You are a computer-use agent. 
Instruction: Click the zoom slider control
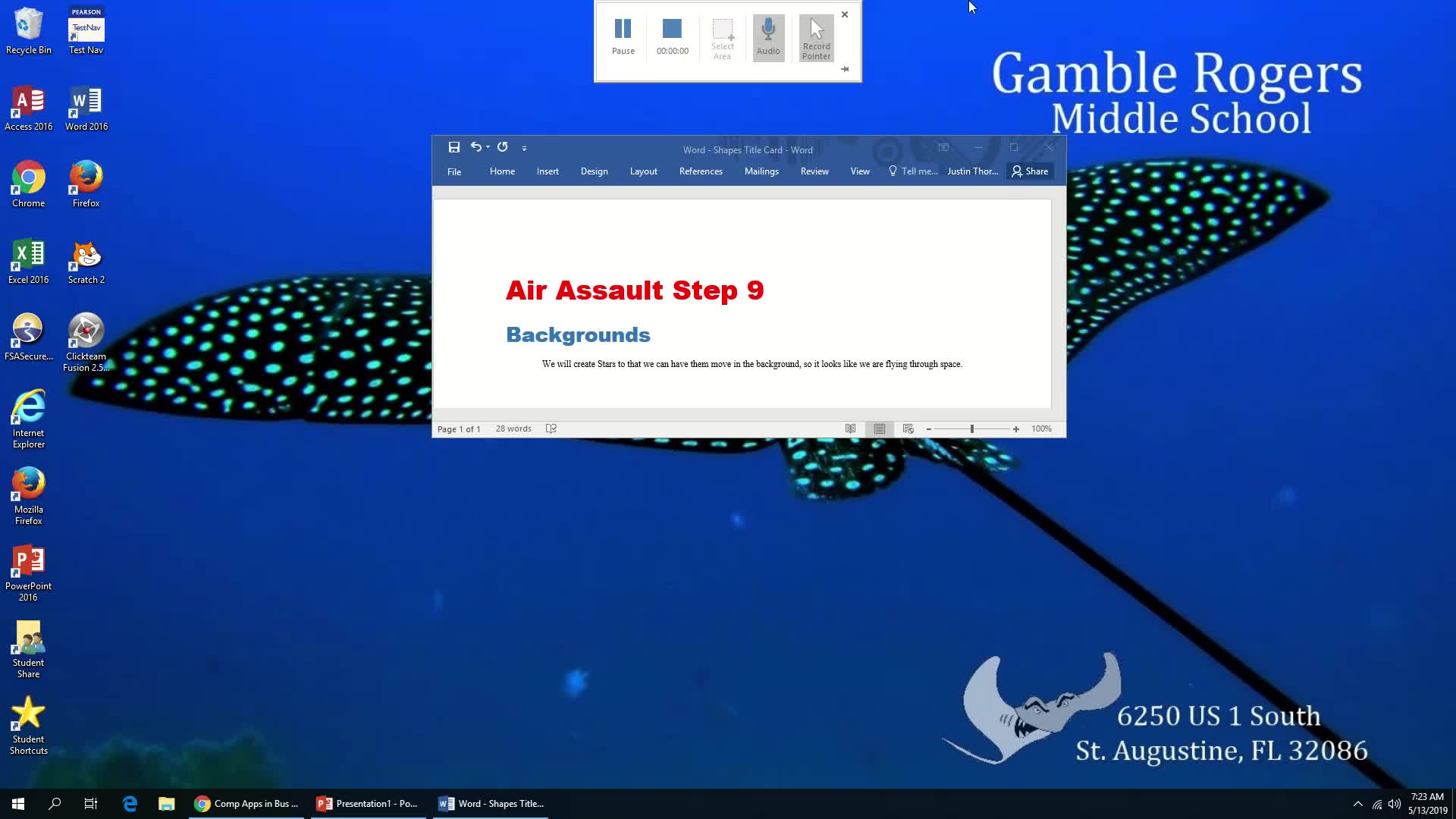(971, 428)
